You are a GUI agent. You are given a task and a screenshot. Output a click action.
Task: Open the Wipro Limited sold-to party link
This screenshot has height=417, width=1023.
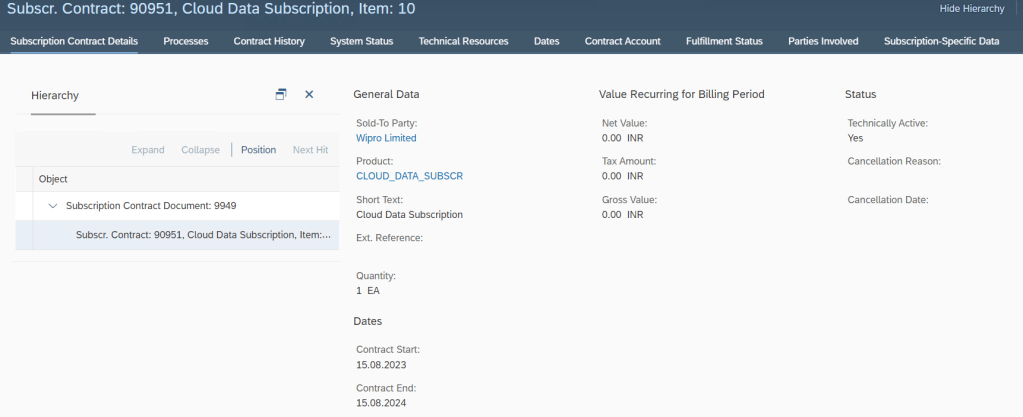386,138
